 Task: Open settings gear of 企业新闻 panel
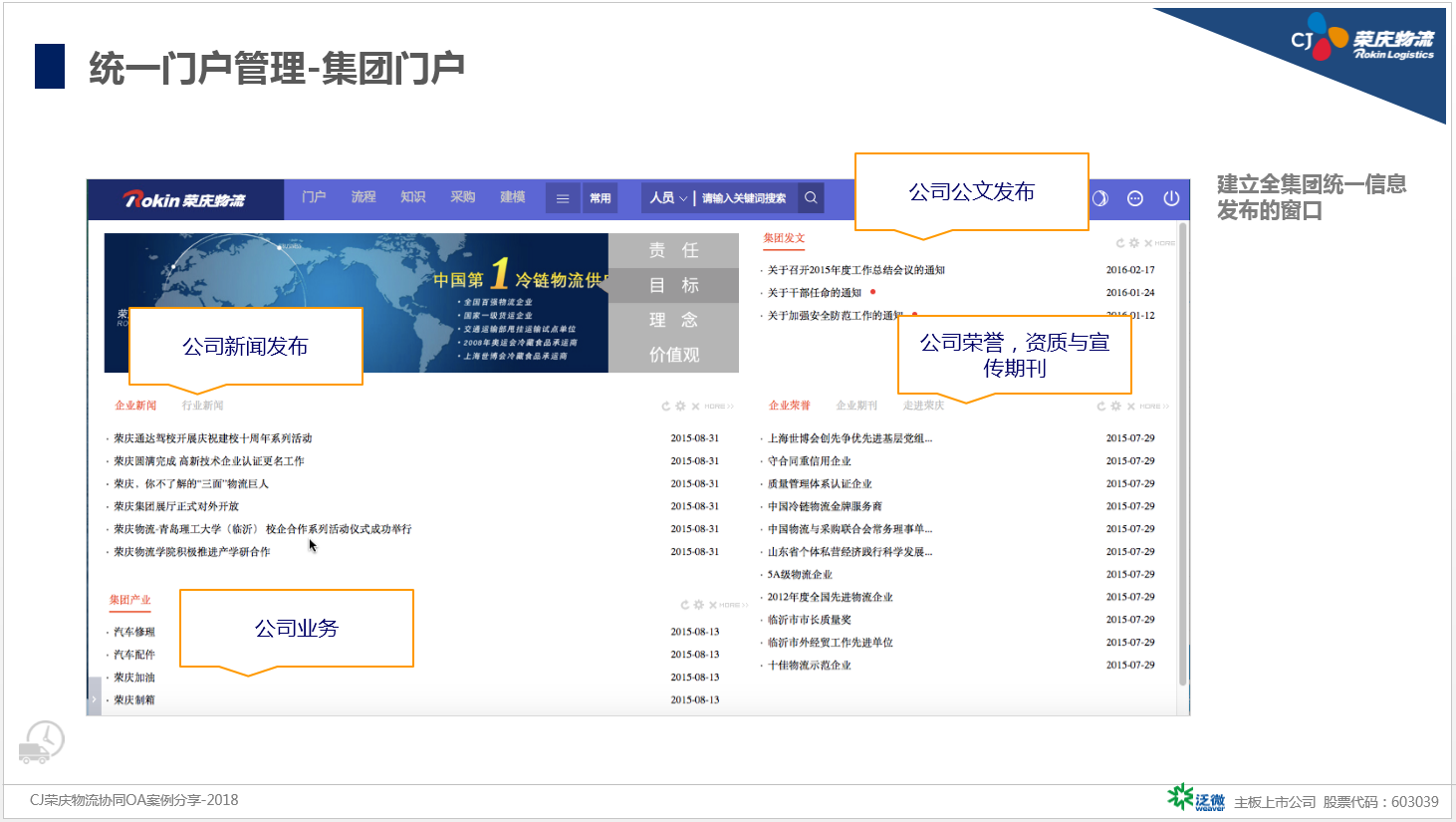[680, 407]
